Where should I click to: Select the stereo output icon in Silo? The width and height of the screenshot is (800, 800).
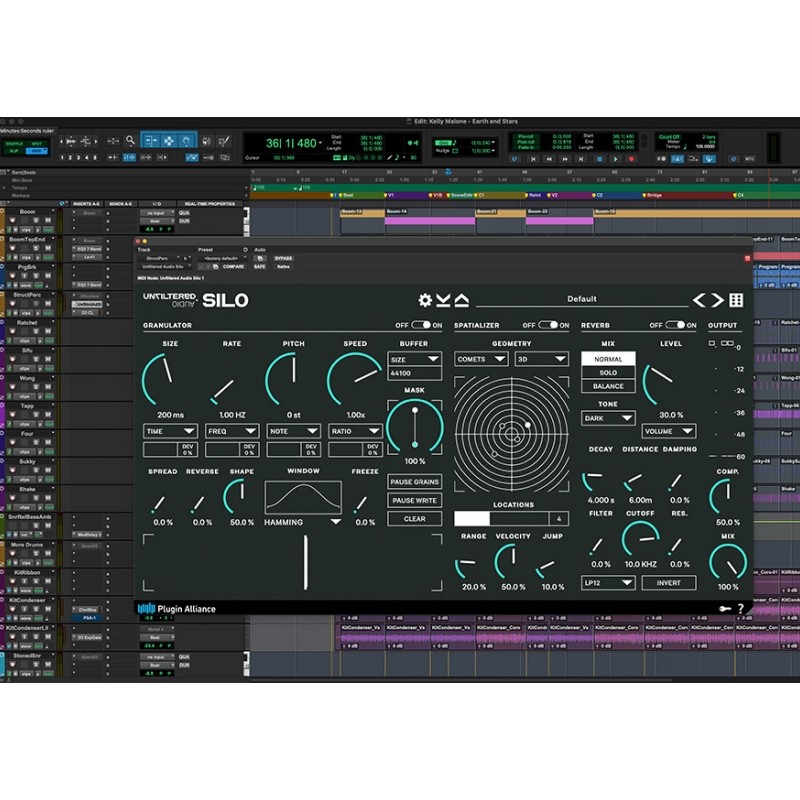727,343
